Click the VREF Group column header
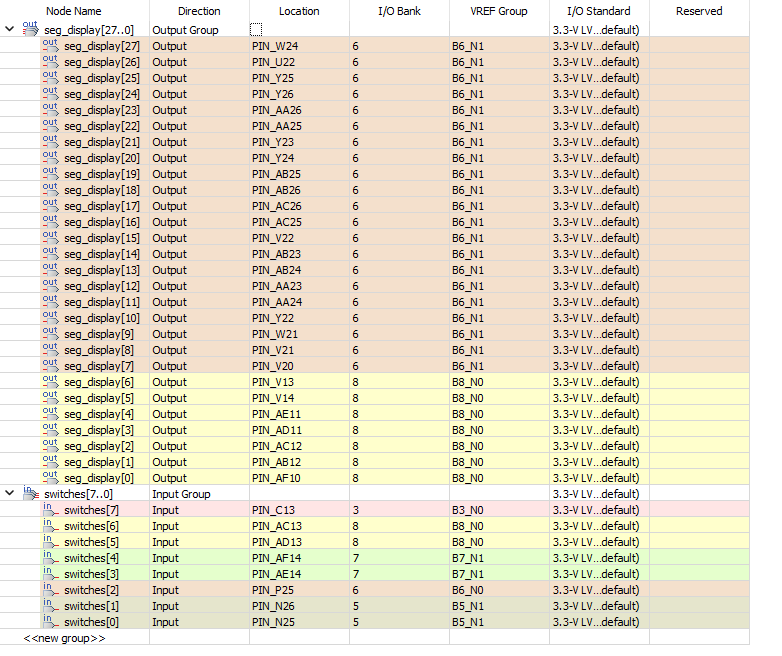This screenshot has width=782, height=656. coord(498,11)
